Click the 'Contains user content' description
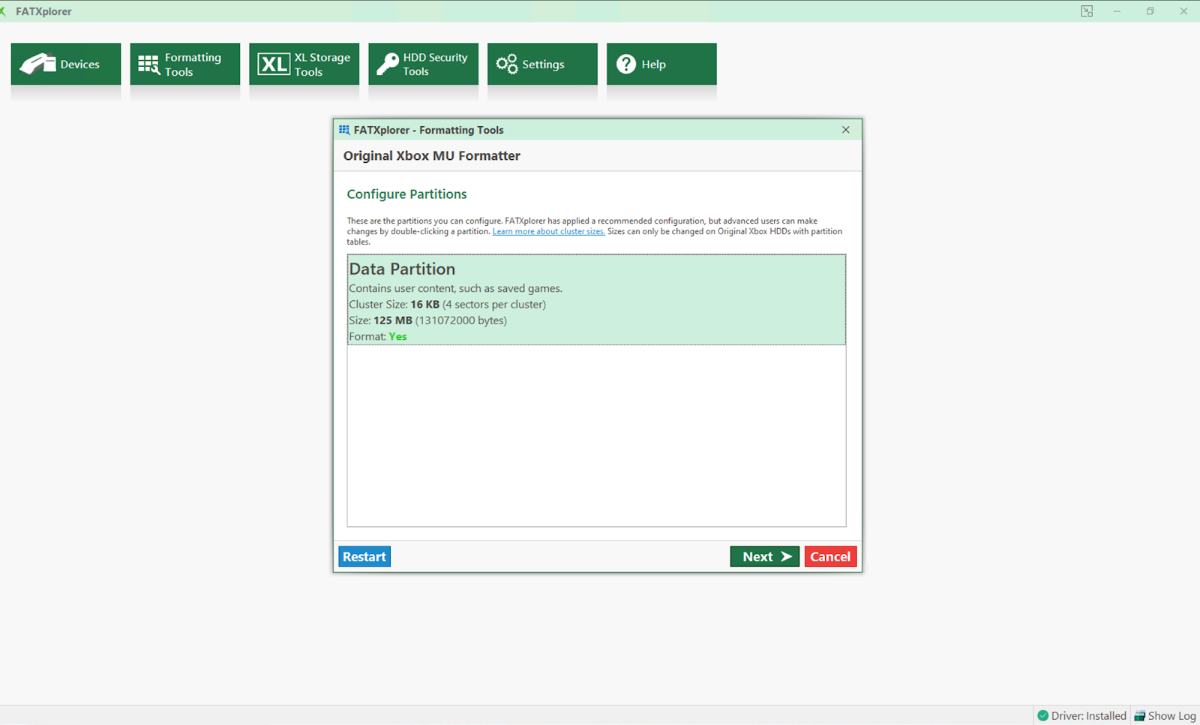 [x=456, y=288]
